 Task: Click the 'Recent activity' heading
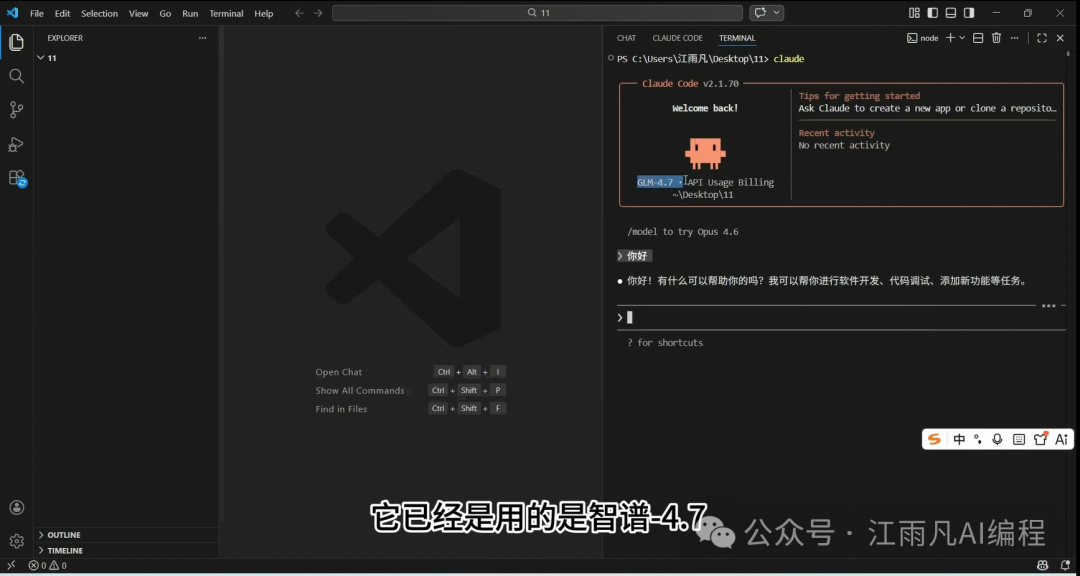click(x=836, y=133)
